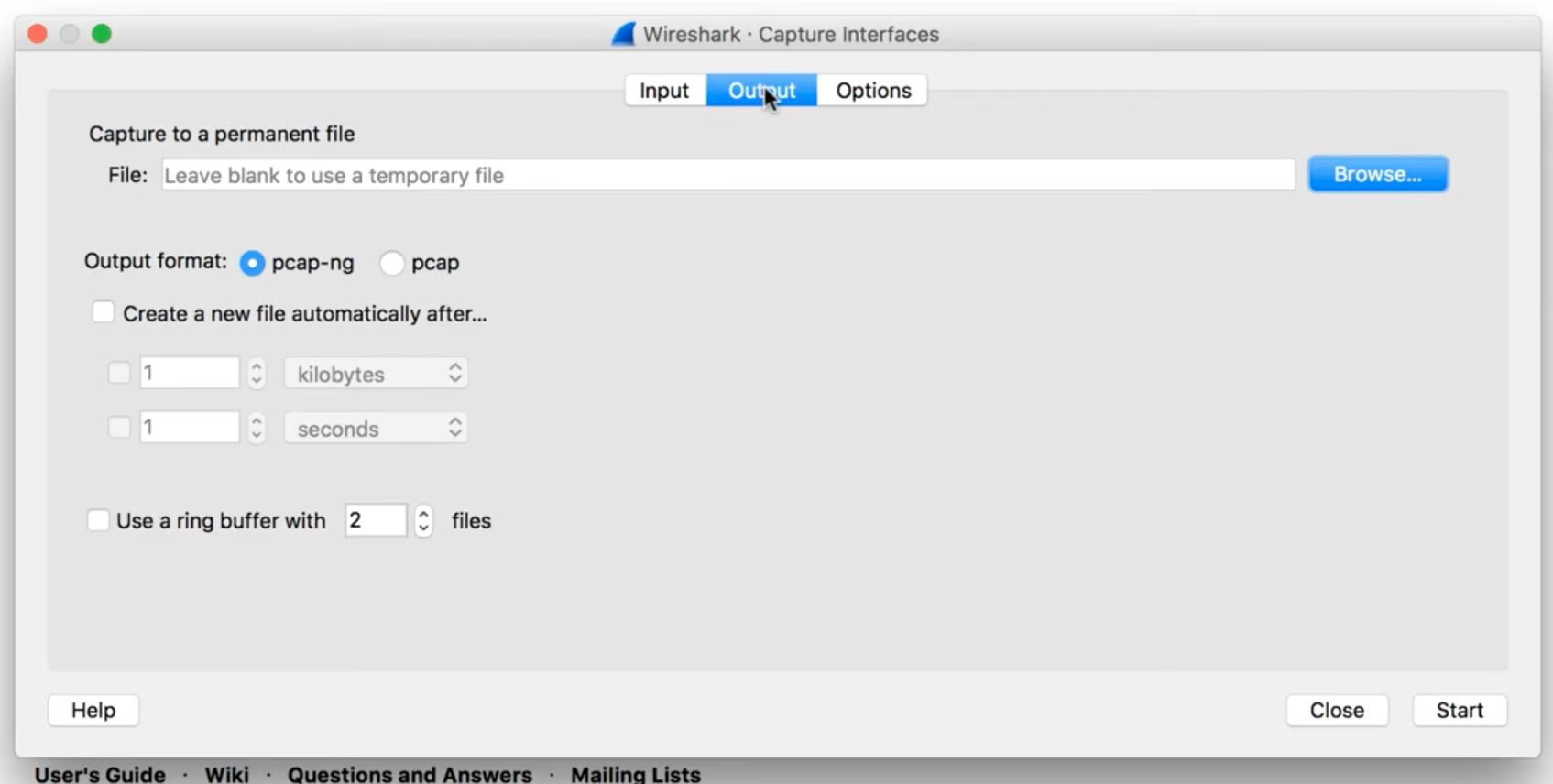Select pcap-ng output format
This screenshot has height=784, width=1553.
point(252,264)
